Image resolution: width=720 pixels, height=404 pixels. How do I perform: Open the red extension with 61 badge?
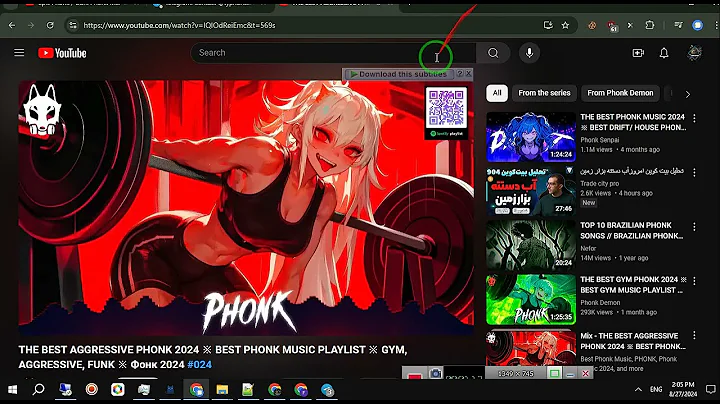(x=612, y=26)
